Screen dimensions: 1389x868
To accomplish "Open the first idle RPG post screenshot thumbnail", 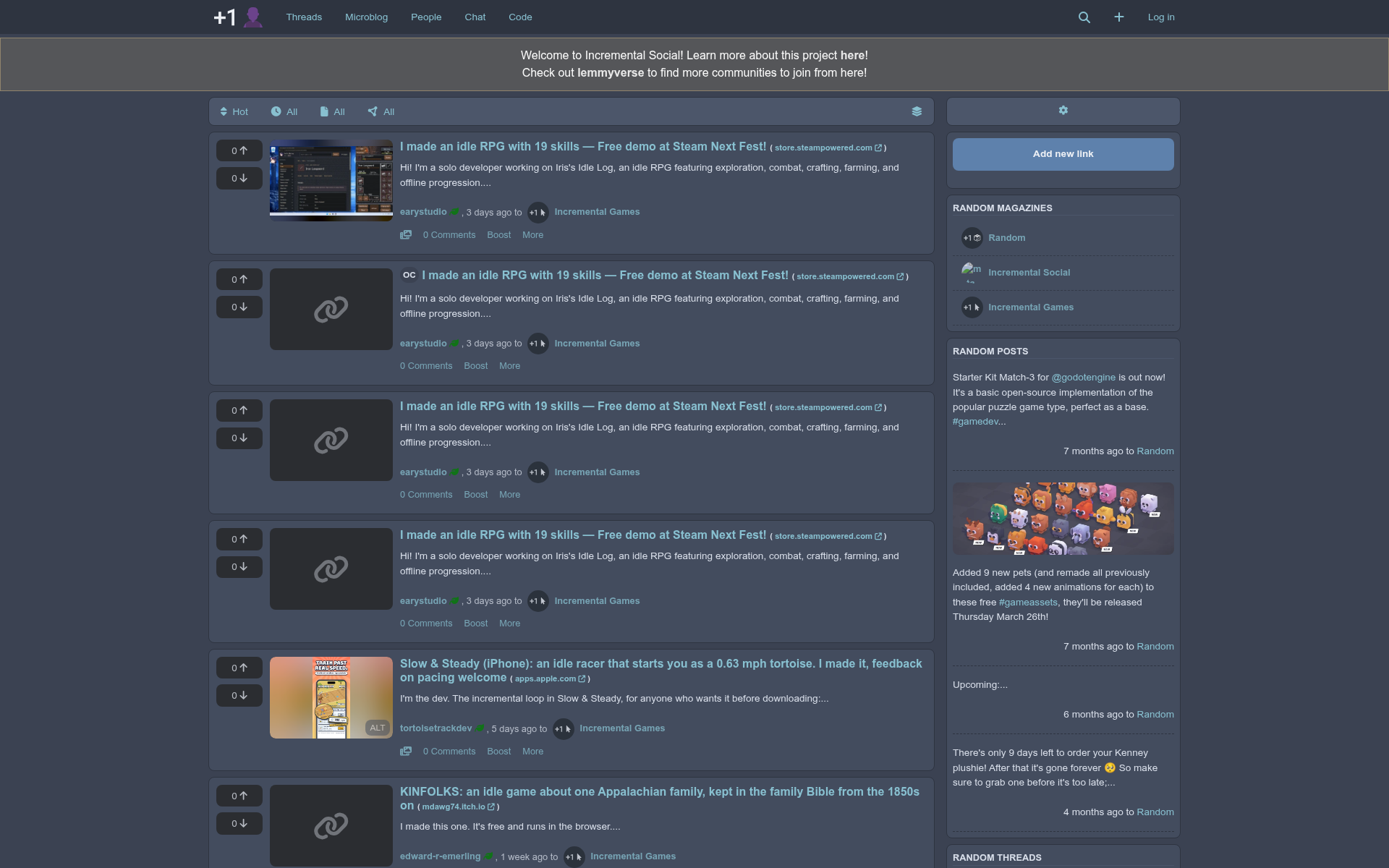I will (331, 180).
